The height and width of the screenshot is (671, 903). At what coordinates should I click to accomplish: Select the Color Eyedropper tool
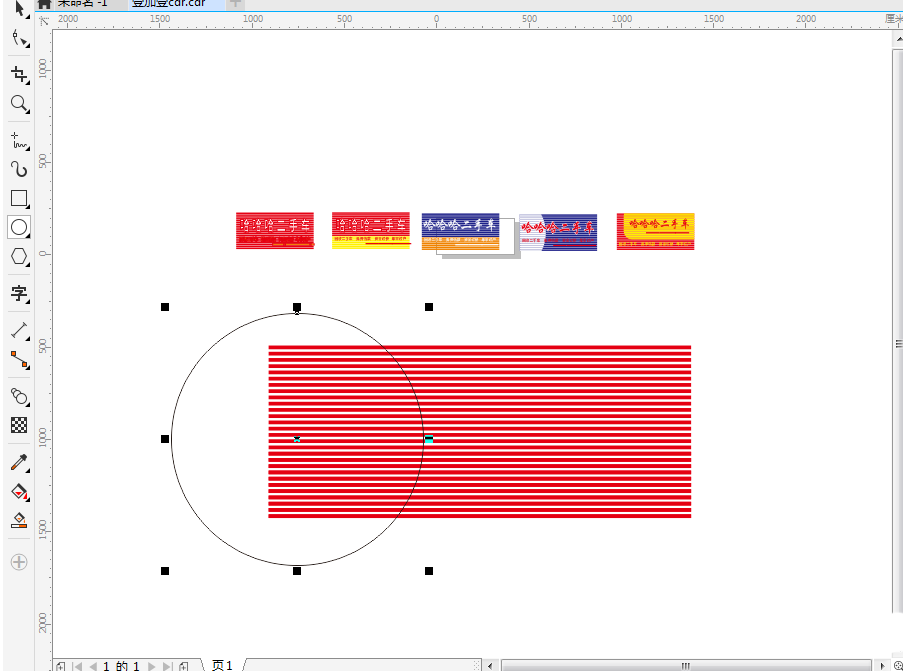19,462
